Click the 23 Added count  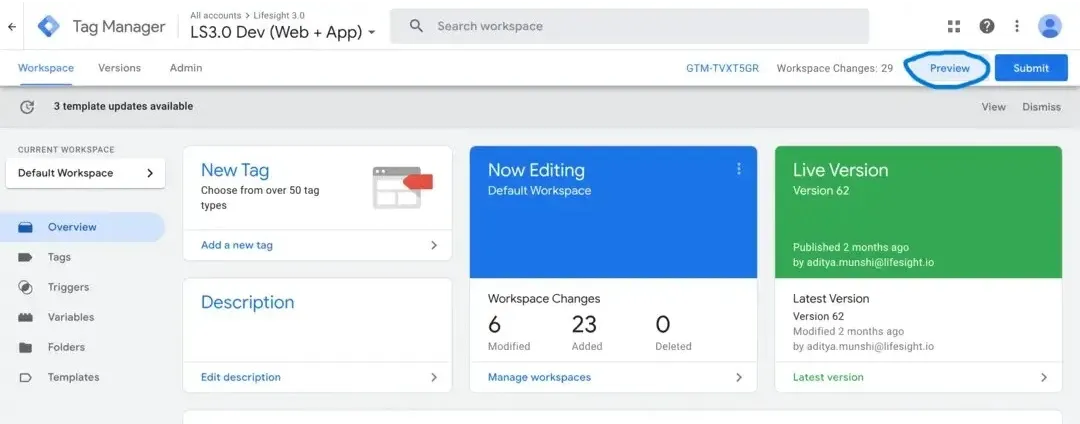point(587,331)
